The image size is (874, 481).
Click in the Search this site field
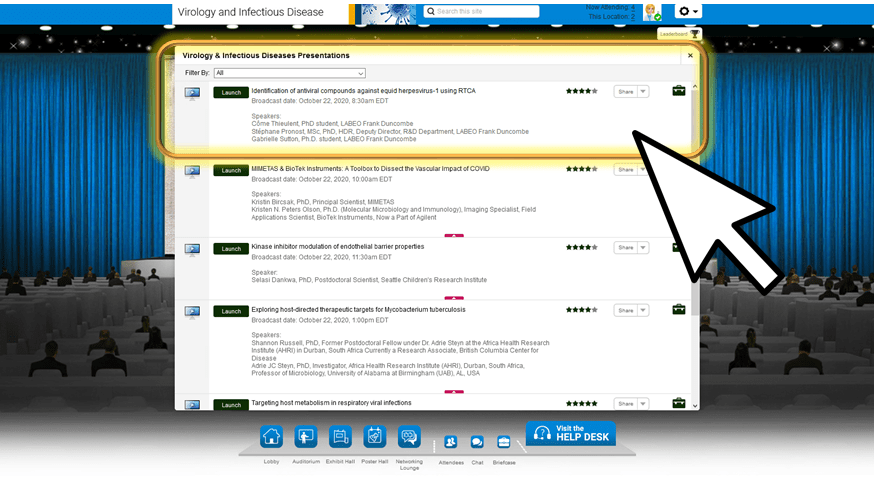point(482,11)
